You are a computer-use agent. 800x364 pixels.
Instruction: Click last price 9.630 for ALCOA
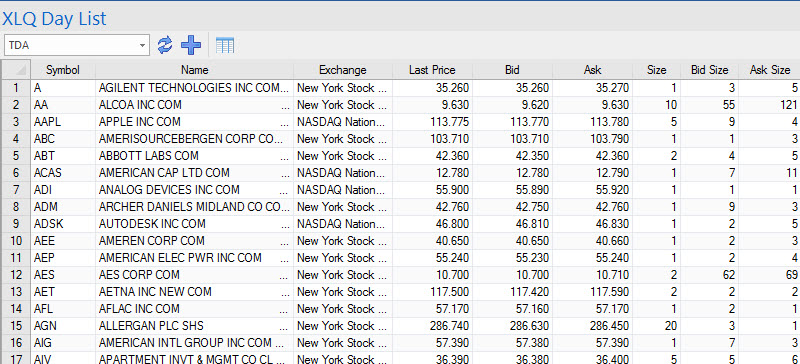(432, 105)
